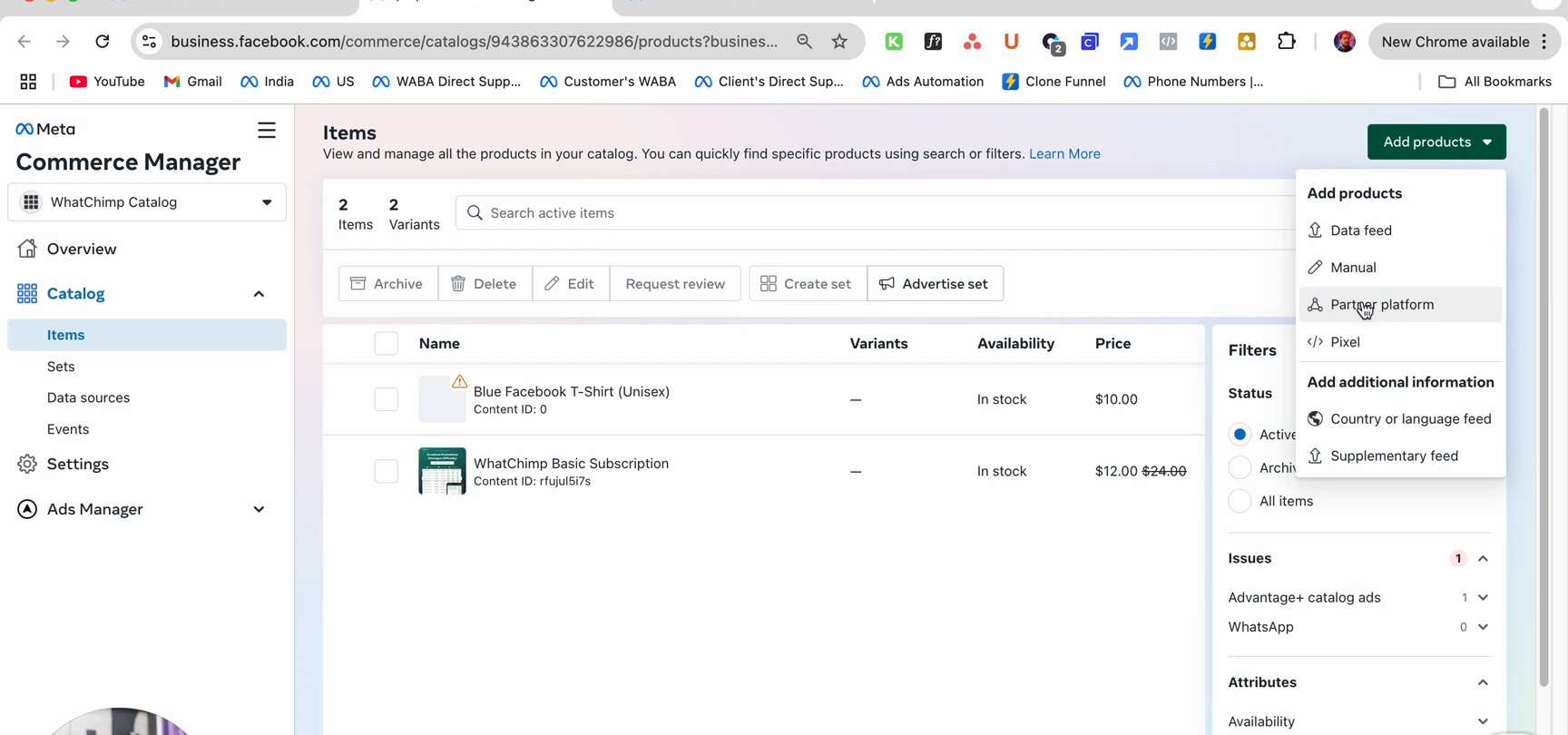
Task: Expand the Ads Manager section
Action: [x=259, y=509]
